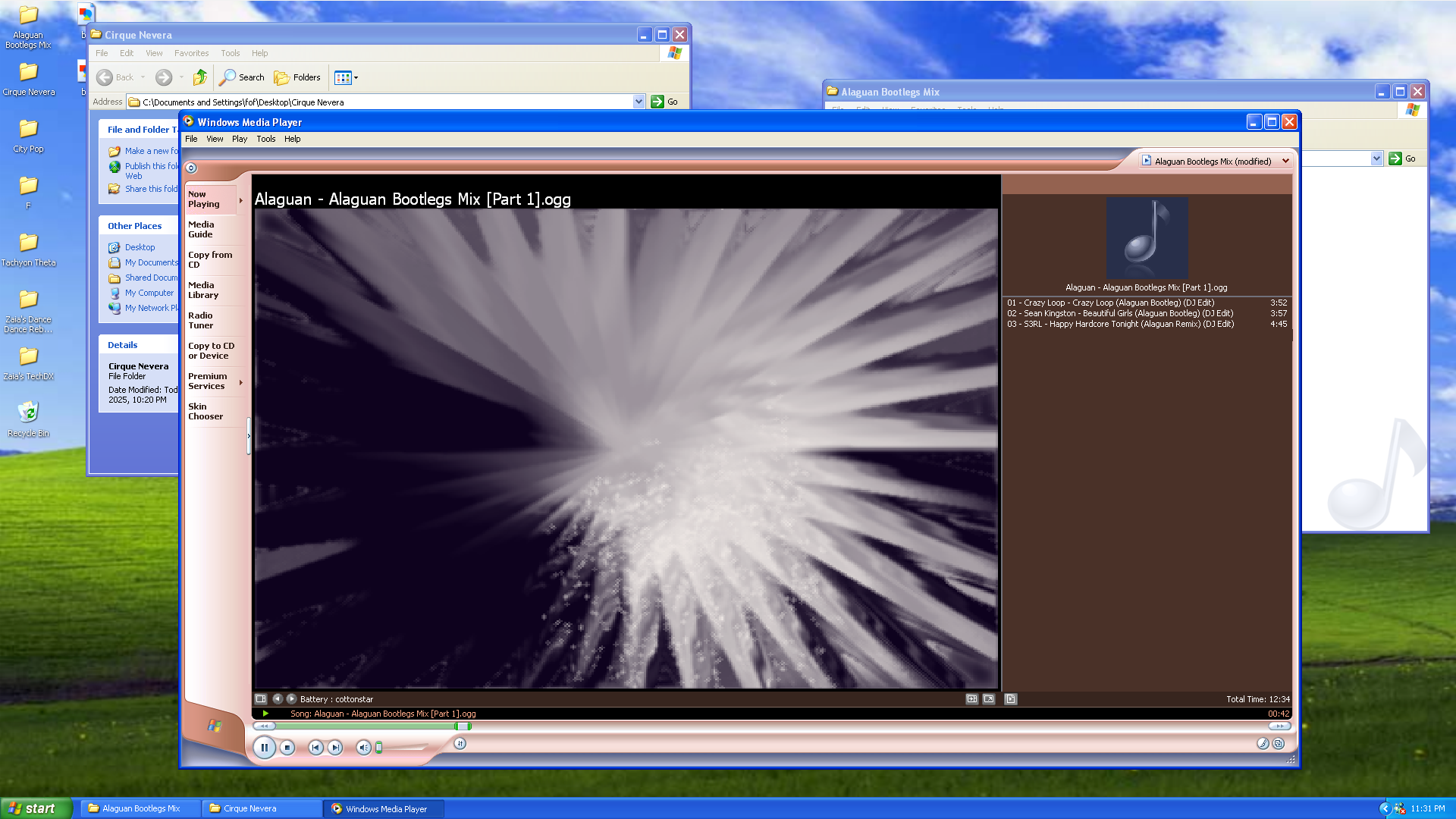Screen dimensions: 1456x819
Task: Open the Media Library section
Action: click(x=203, y=290)
